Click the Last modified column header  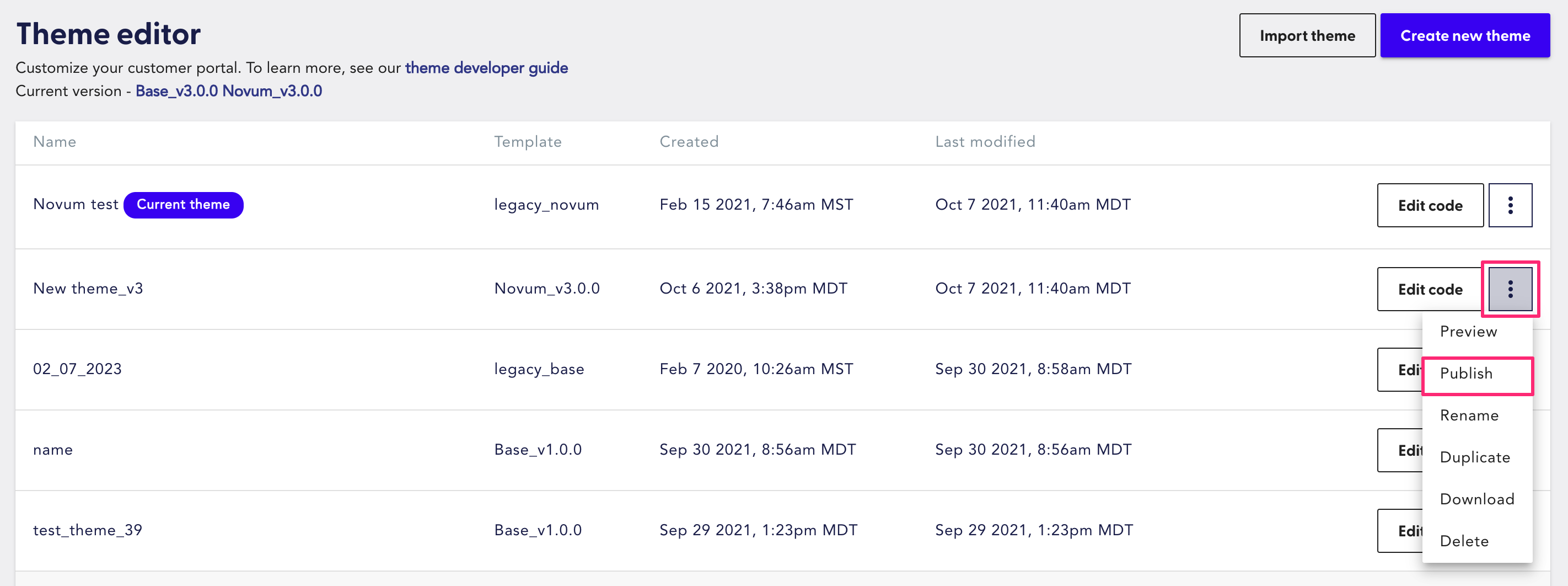click(985, 142)
